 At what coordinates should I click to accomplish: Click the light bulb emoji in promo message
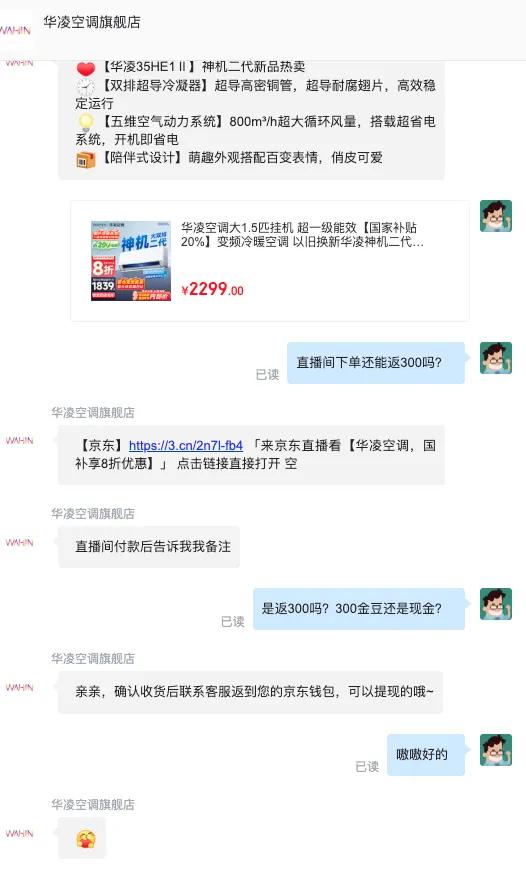[x=85, y=122]
